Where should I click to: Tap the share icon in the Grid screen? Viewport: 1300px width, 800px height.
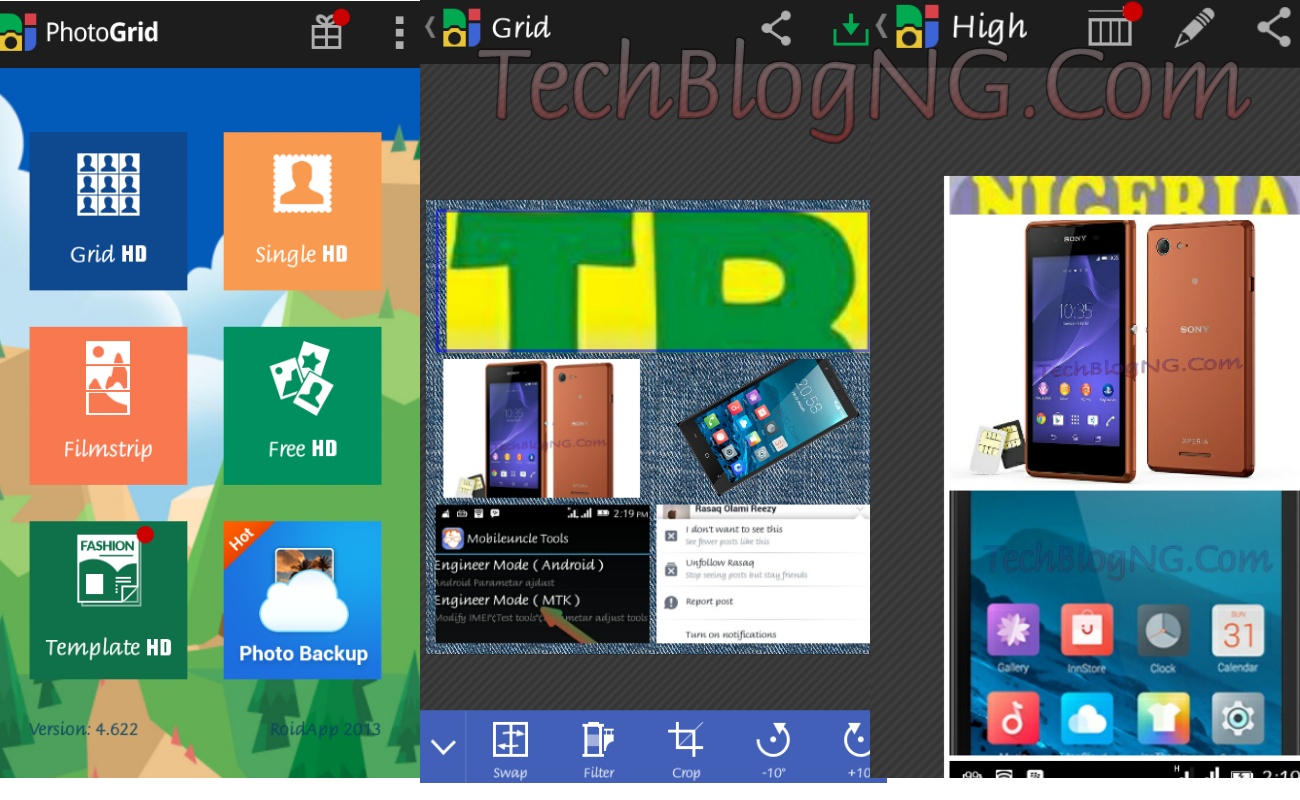click(777, 28)
